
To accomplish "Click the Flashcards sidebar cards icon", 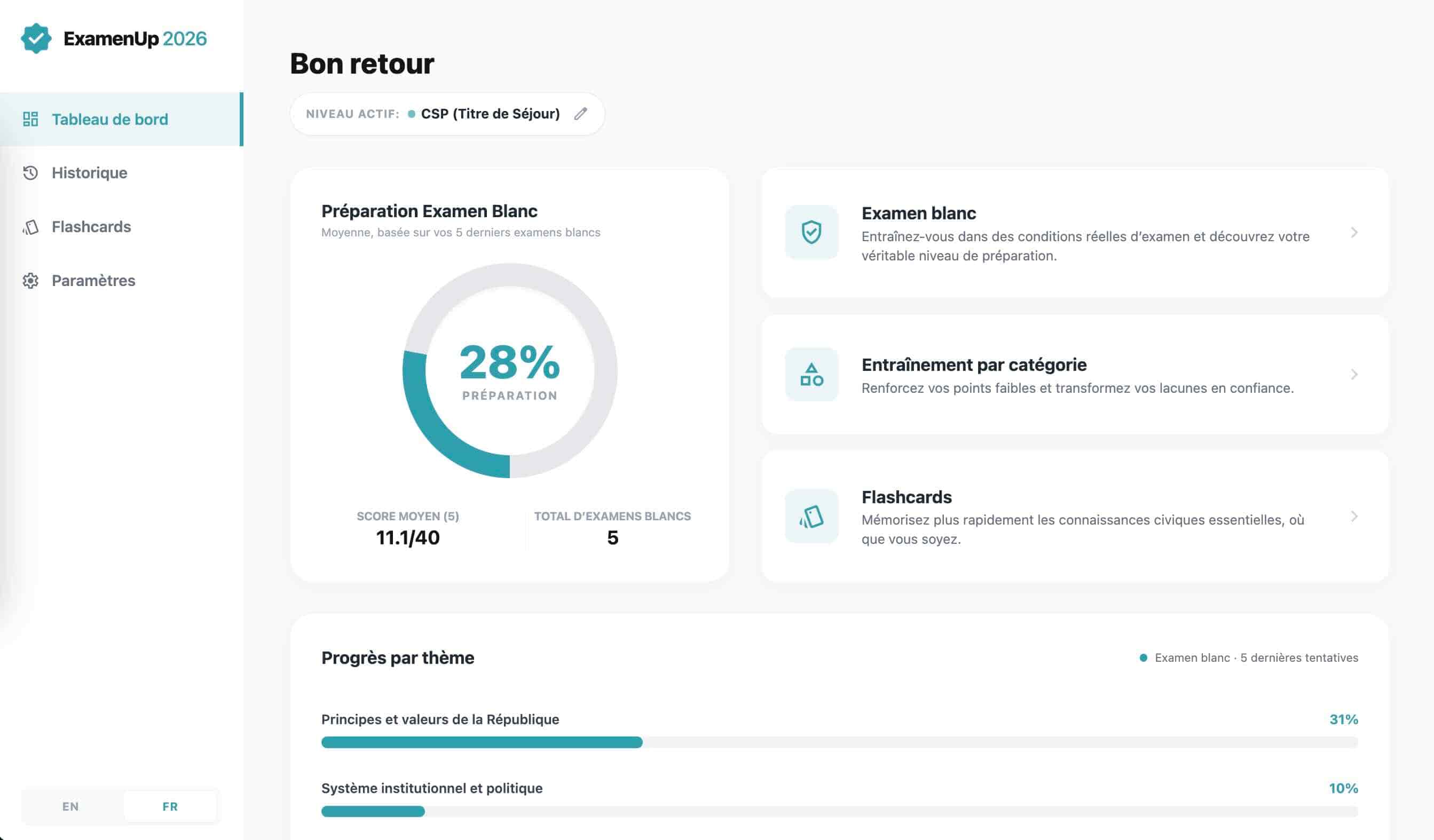I will click(30, 227).
